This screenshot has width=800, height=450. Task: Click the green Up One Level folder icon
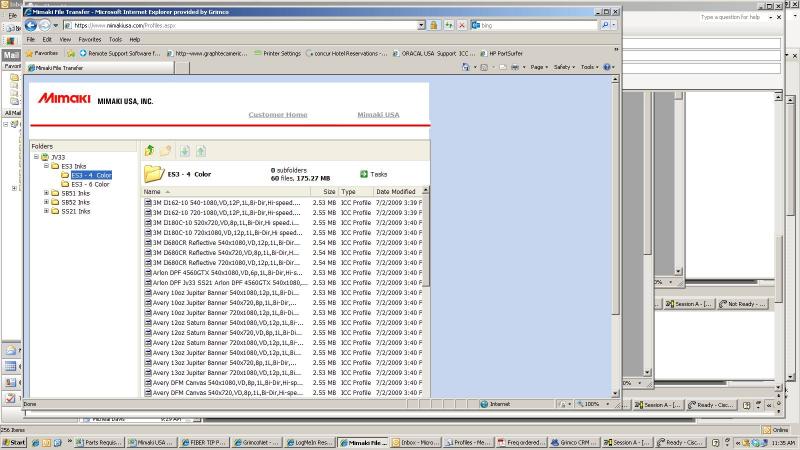click(x=149, y=151)
